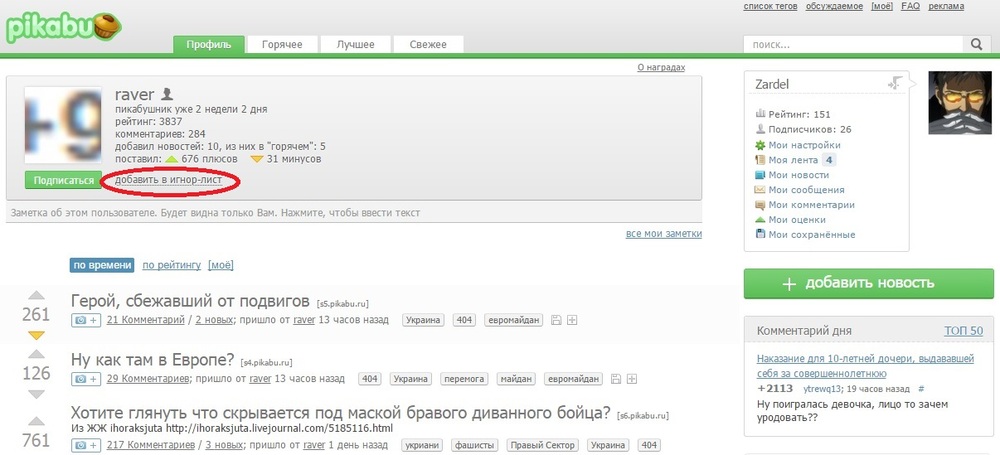Toggle the "[моё]" filter beside sorting
Viewport: 1000px width, 455px height.
point(220,265)
